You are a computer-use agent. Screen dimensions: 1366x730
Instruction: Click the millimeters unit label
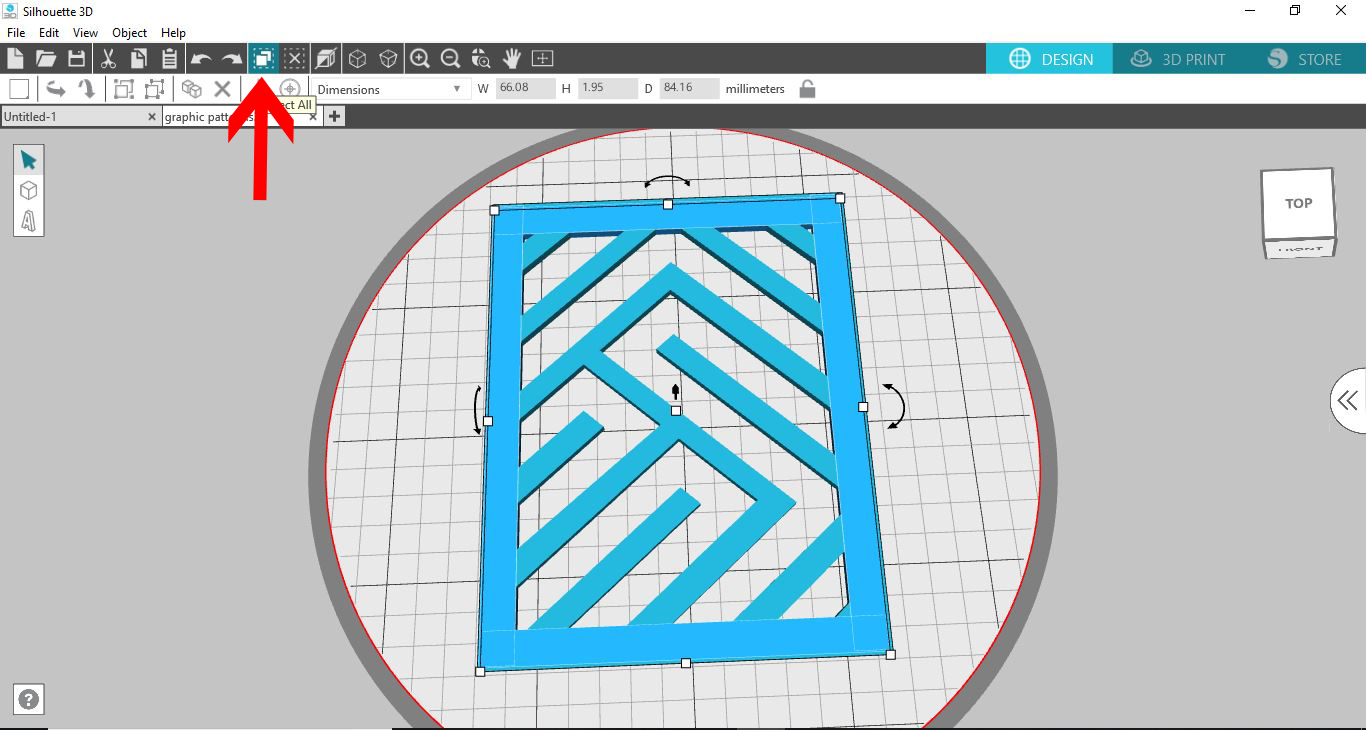pyautogui.click(x=756, y=89)
